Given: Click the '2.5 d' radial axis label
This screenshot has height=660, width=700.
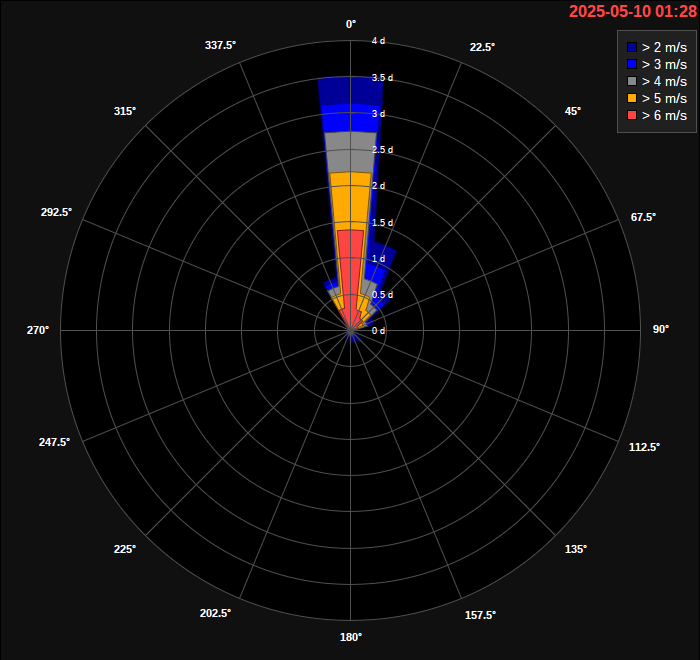Looking at the screenshot, I should click(x=383, y=150).
